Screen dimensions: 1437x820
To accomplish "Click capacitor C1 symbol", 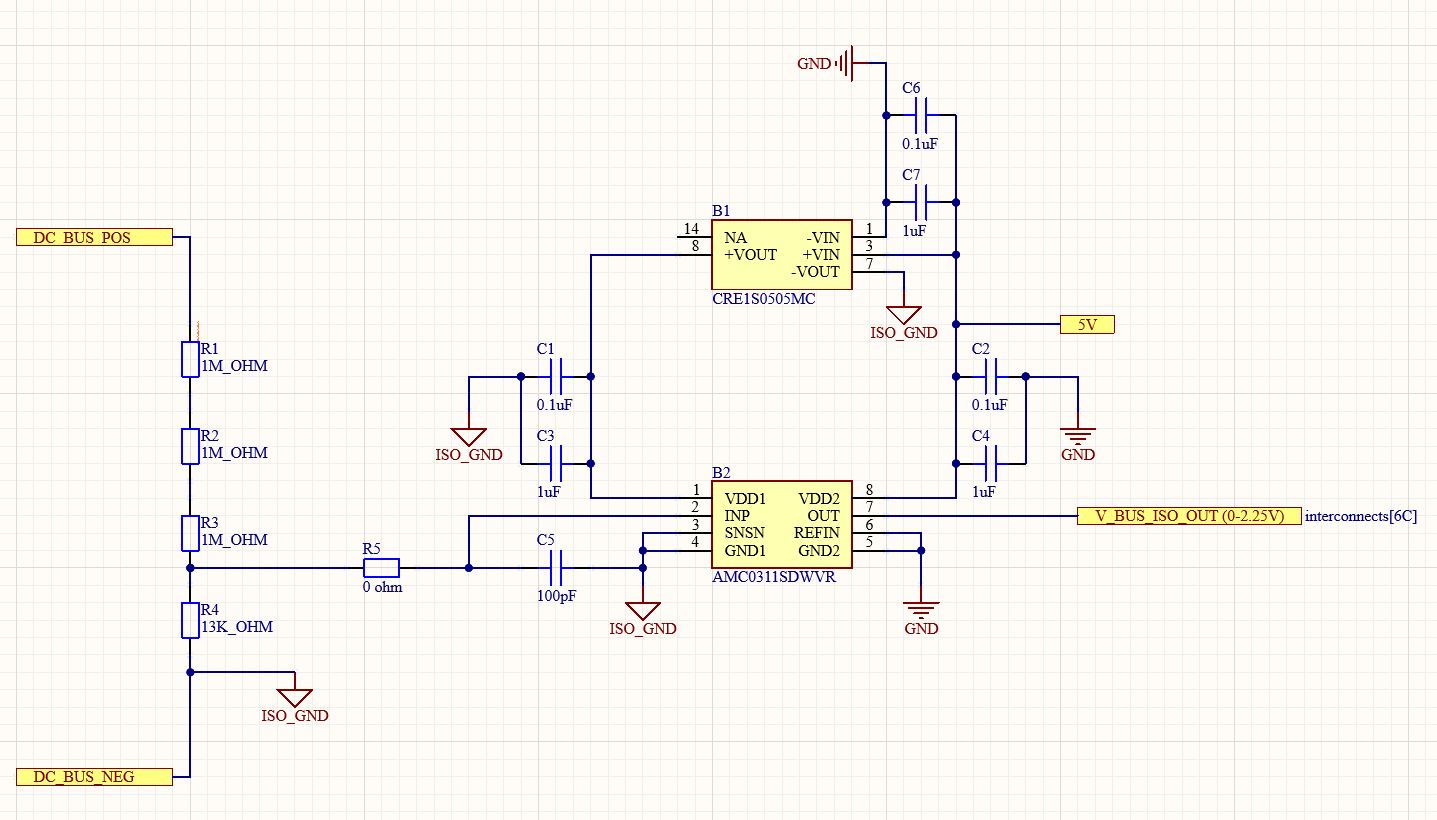I will pyautogui.click(x=557, y=377).
